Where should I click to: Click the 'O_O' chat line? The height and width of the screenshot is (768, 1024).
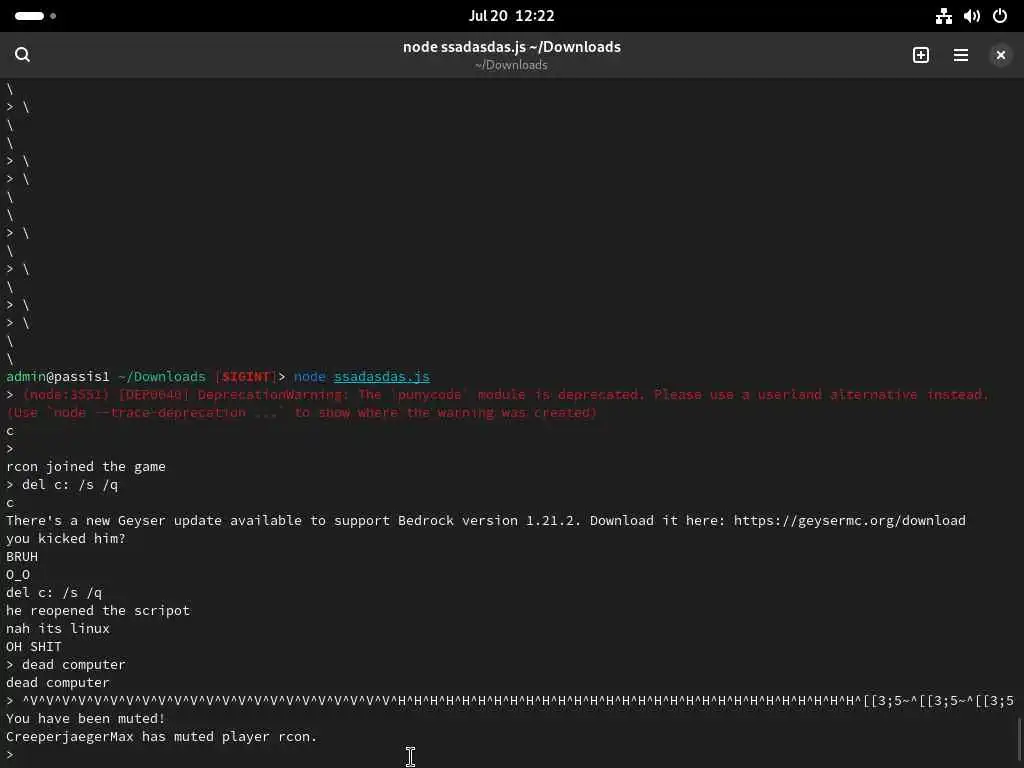point(18,575)
